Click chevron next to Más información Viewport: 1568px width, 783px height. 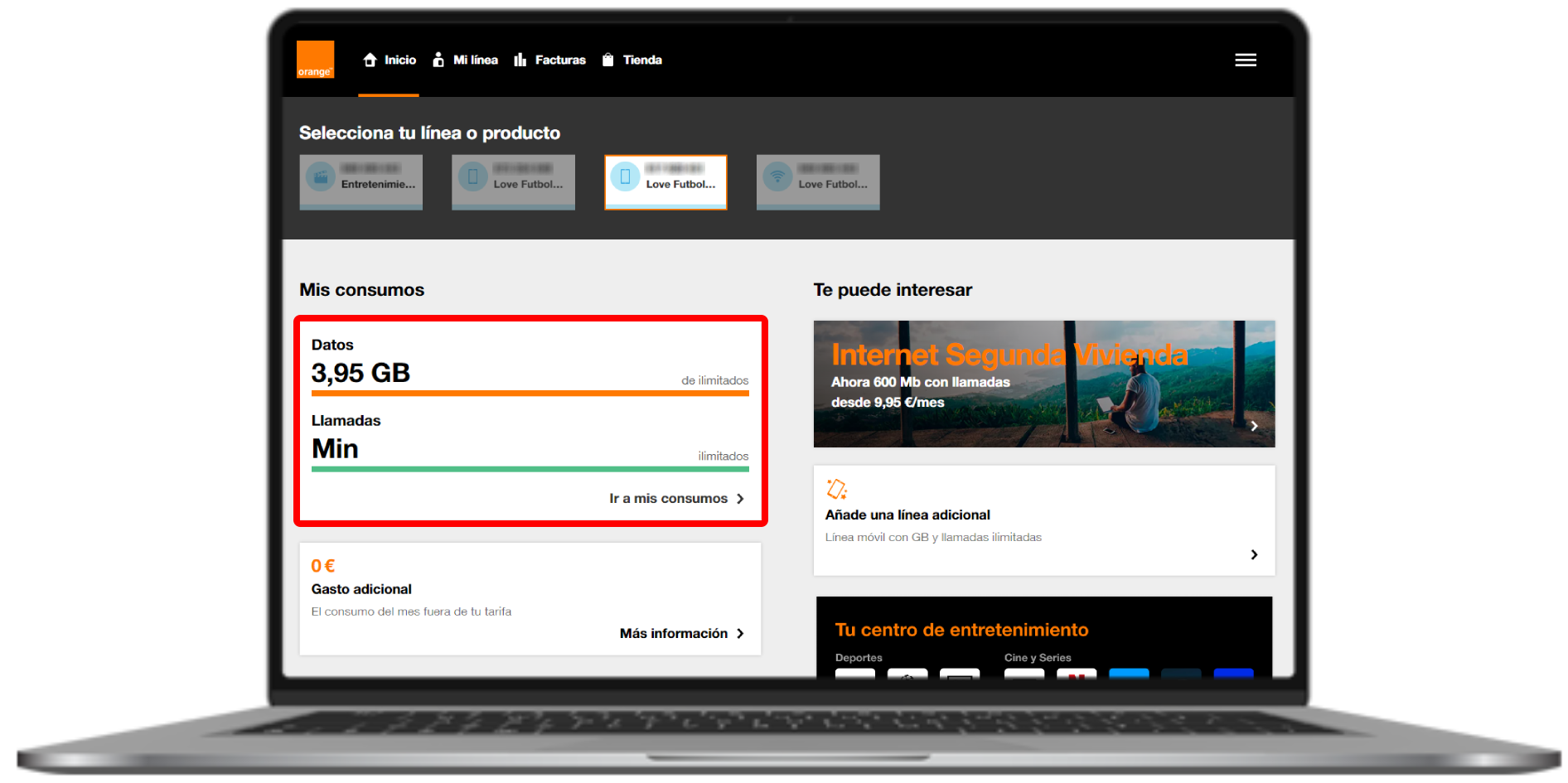pos(740,634)
